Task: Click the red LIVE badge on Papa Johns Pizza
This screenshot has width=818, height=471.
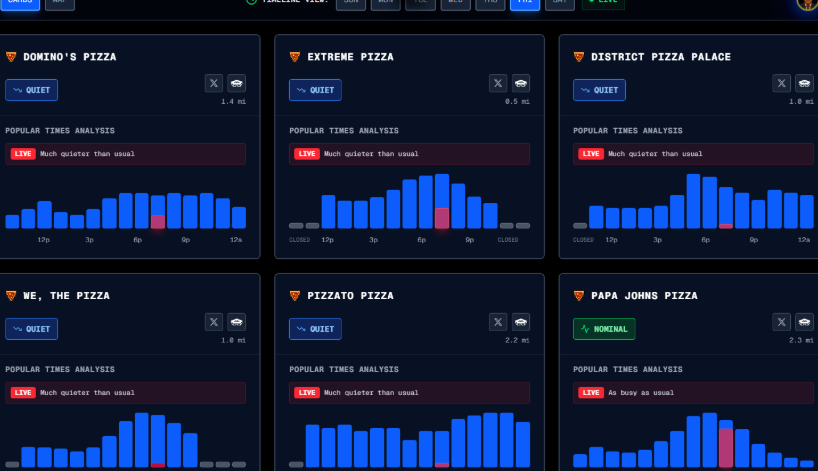Action: click(x=591, y=393)
